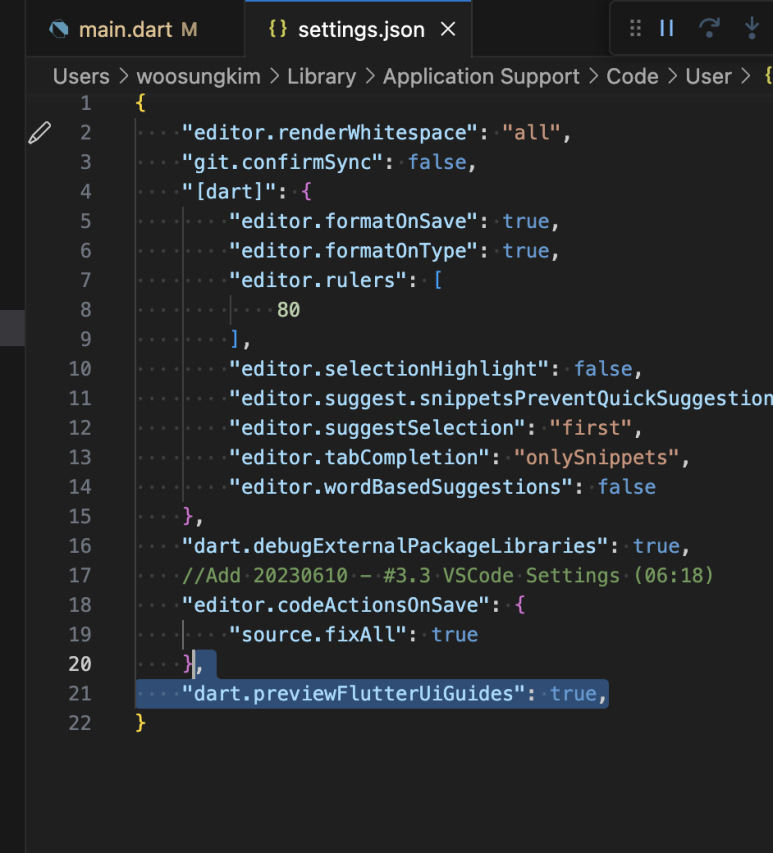Click the false value of git.confirmSync
The width and height of the screenshot is (773, 853).
pyautogui.click(x=437, y=162)
